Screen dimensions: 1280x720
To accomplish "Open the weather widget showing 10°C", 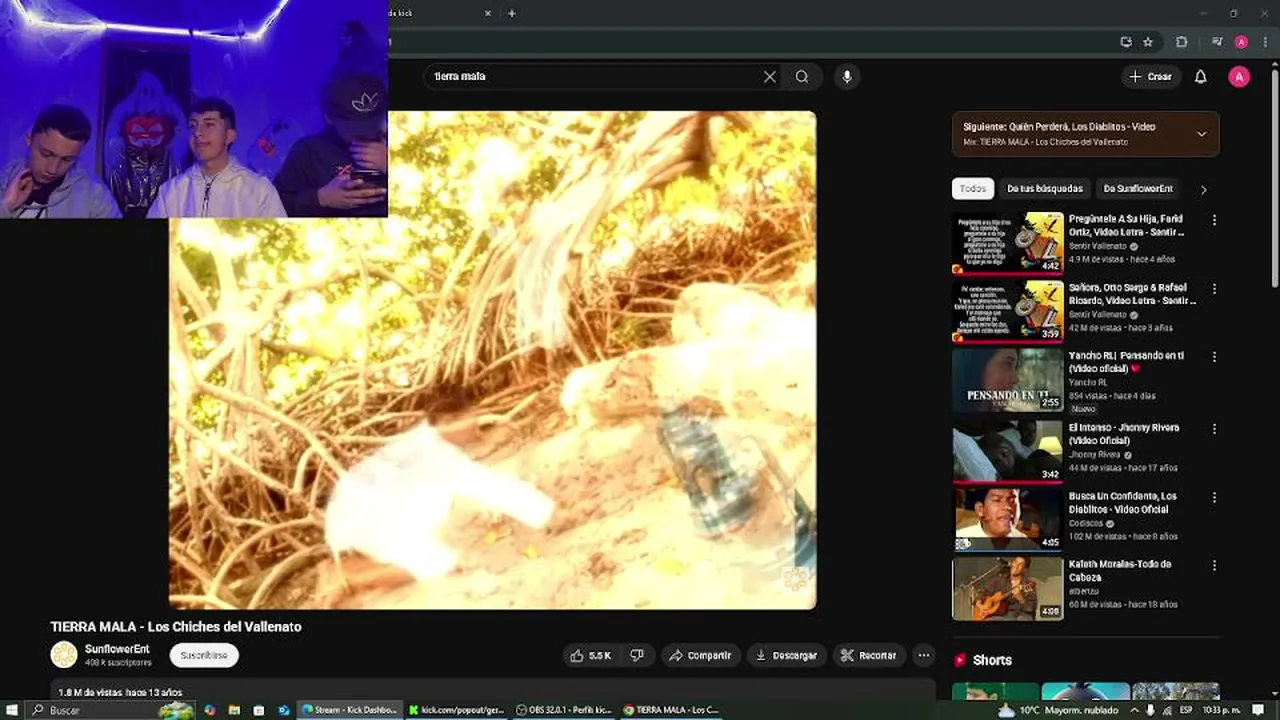I will click(x=1061, y=710).
